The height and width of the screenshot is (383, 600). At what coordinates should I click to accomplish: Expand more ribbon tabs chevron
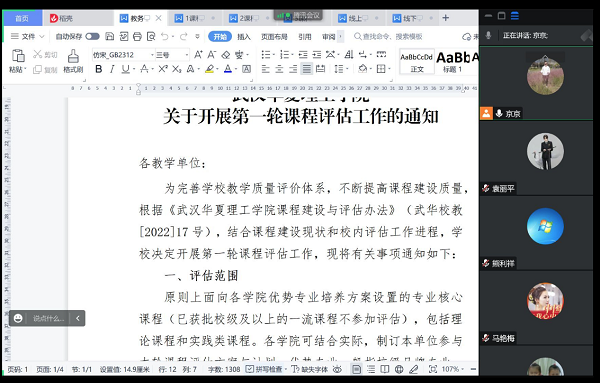pos(340,36)
